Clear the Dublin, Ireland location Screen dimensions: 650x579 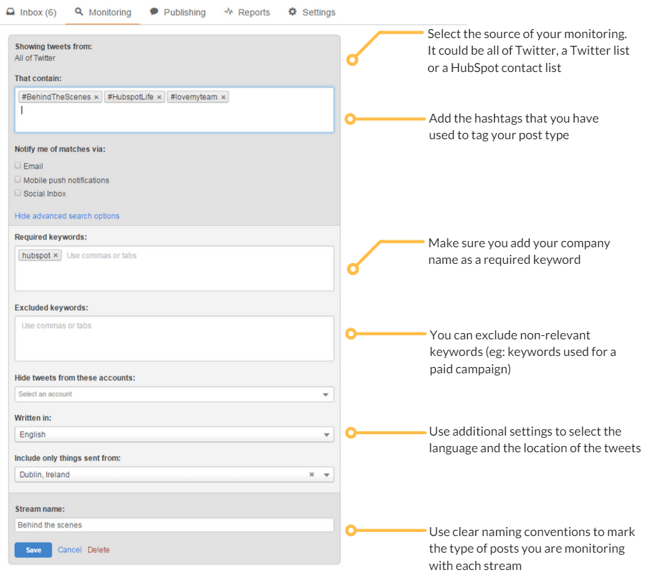click(311, 475)
